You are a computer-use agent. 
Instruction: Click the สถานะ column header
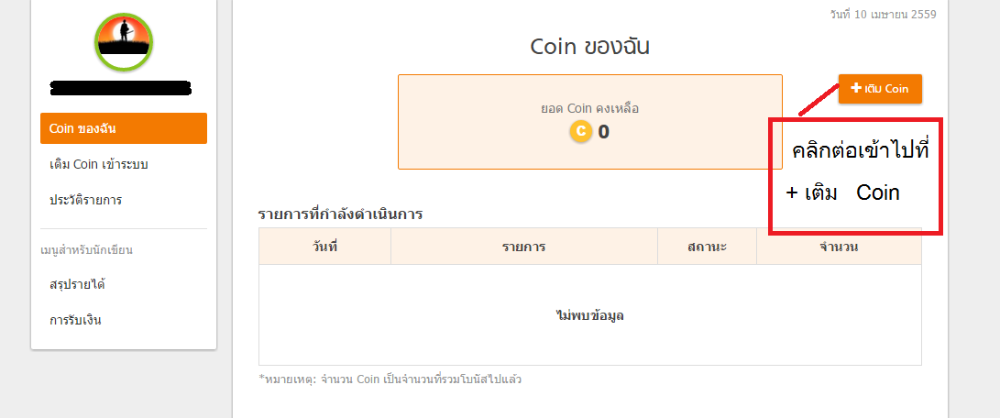coord(707,246)
